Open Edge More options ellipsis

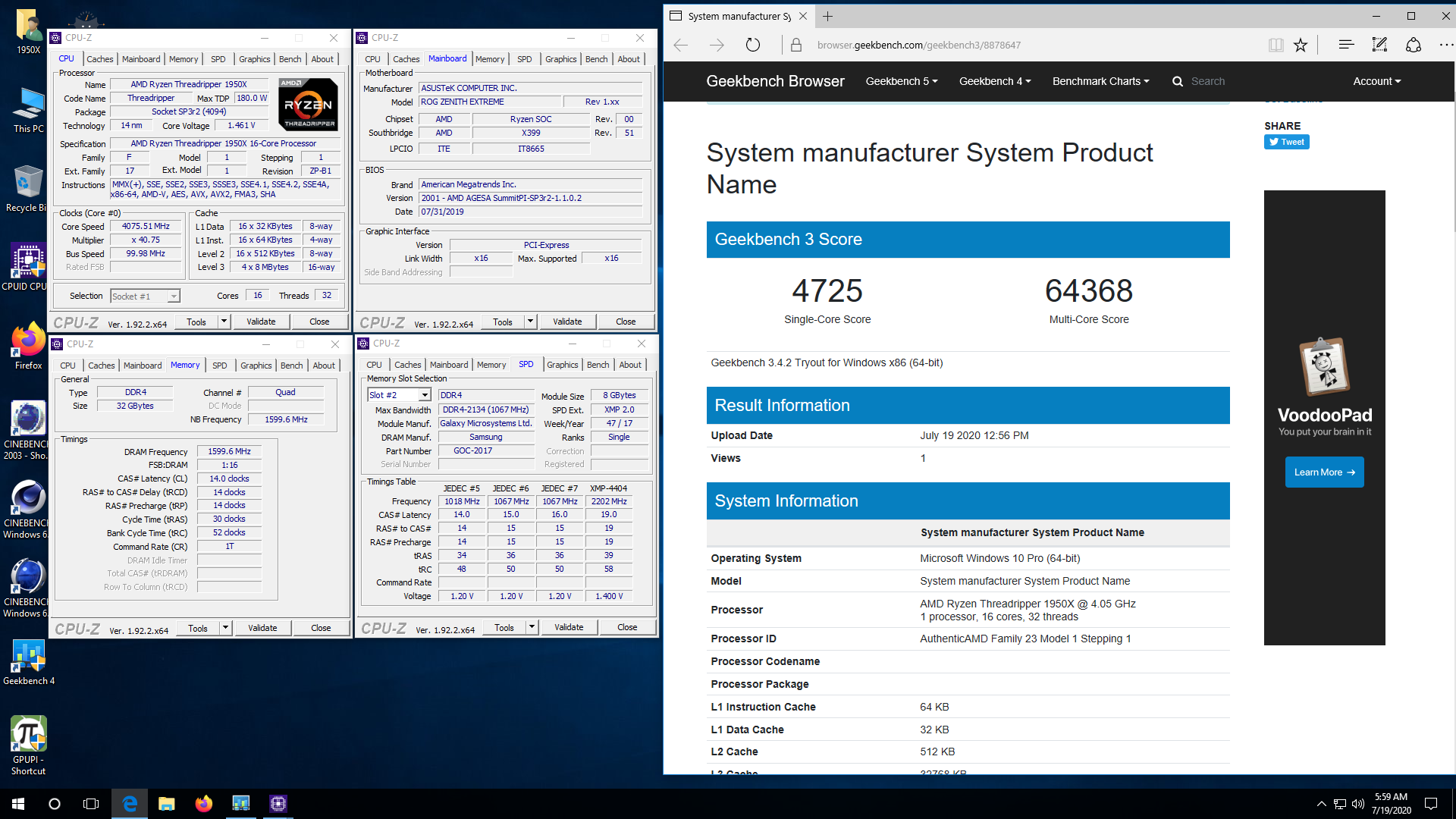click(x=1445, y=45)
